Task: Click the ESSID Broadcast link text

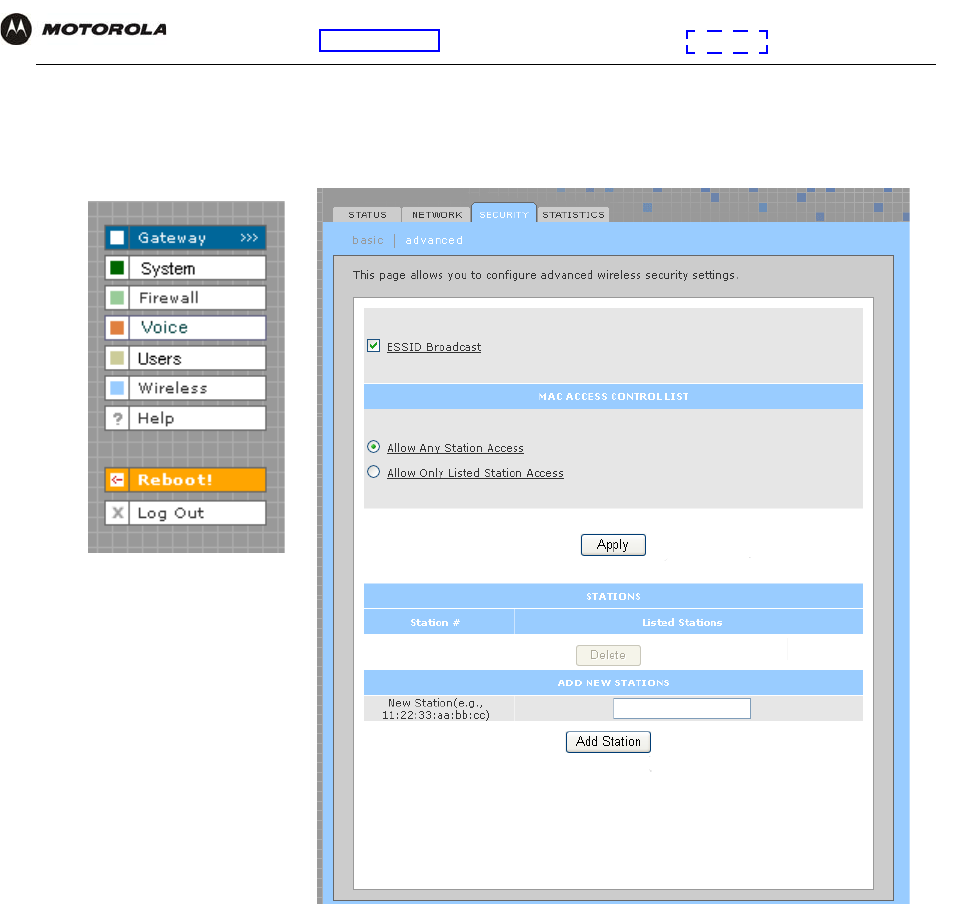Action: (x=434, y=347)
